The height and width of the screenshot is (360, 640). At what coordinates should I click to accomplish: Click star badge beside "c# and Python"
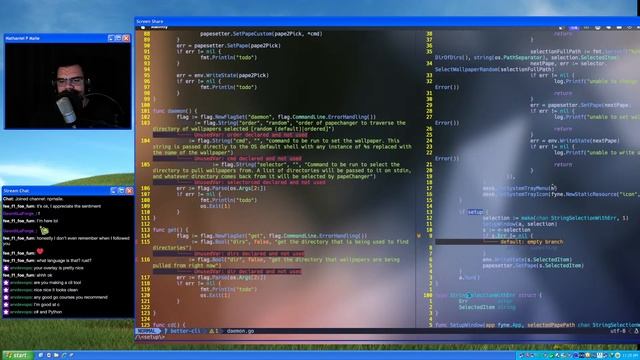tap(6, 312)
